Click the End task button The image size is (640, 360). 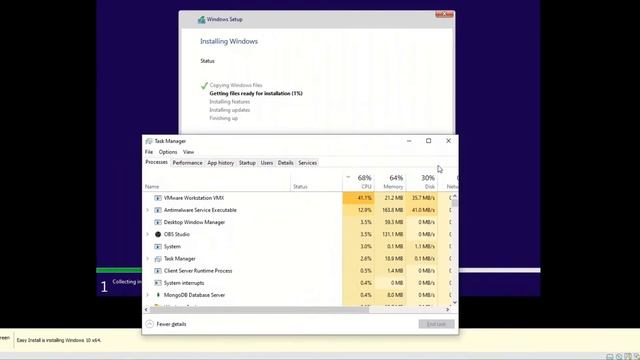click(436, 324)
